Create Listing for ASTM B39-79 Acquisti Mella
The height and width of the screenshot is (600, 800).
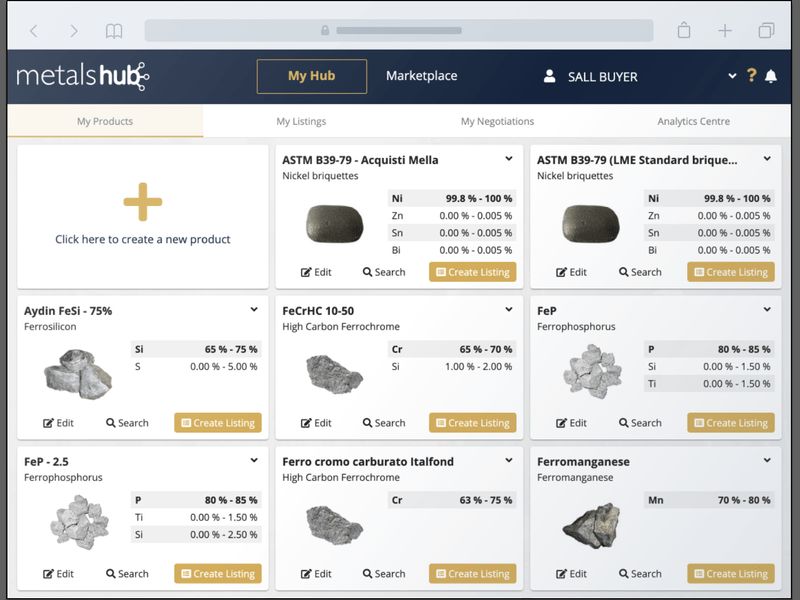pos(472,272)
